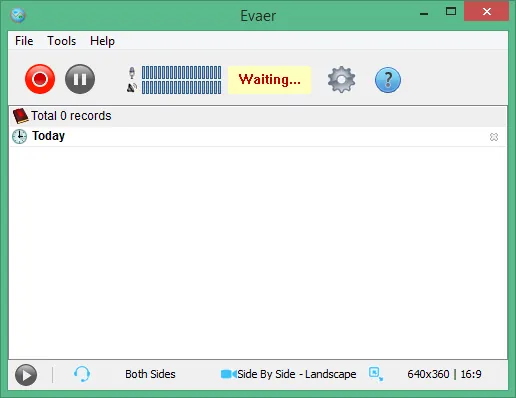Click the blue video camera icon
The image size is (516, 398).
[229, 374]
